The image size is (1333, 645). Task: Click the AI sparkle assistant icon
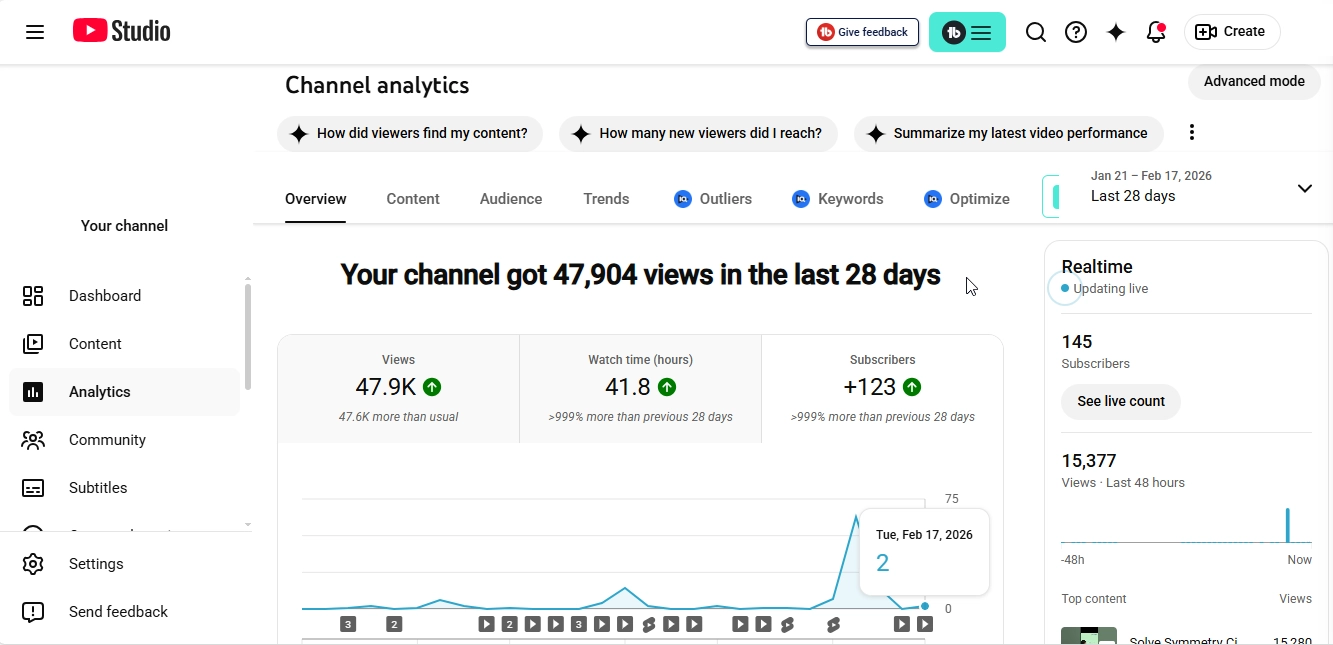tap(1116, 31)
